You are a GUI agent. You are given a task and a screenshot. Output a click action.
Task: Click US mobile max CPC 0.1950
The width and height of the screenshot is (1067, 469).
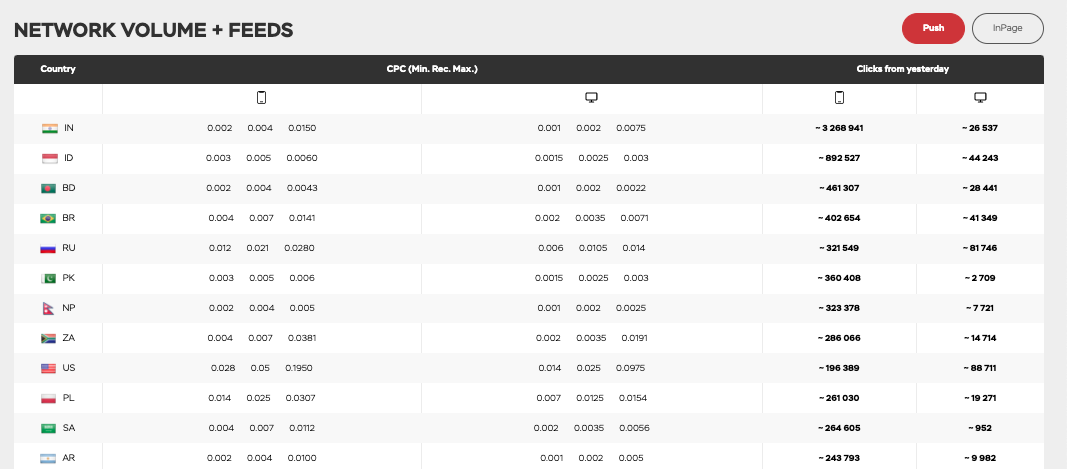(299, 368)
